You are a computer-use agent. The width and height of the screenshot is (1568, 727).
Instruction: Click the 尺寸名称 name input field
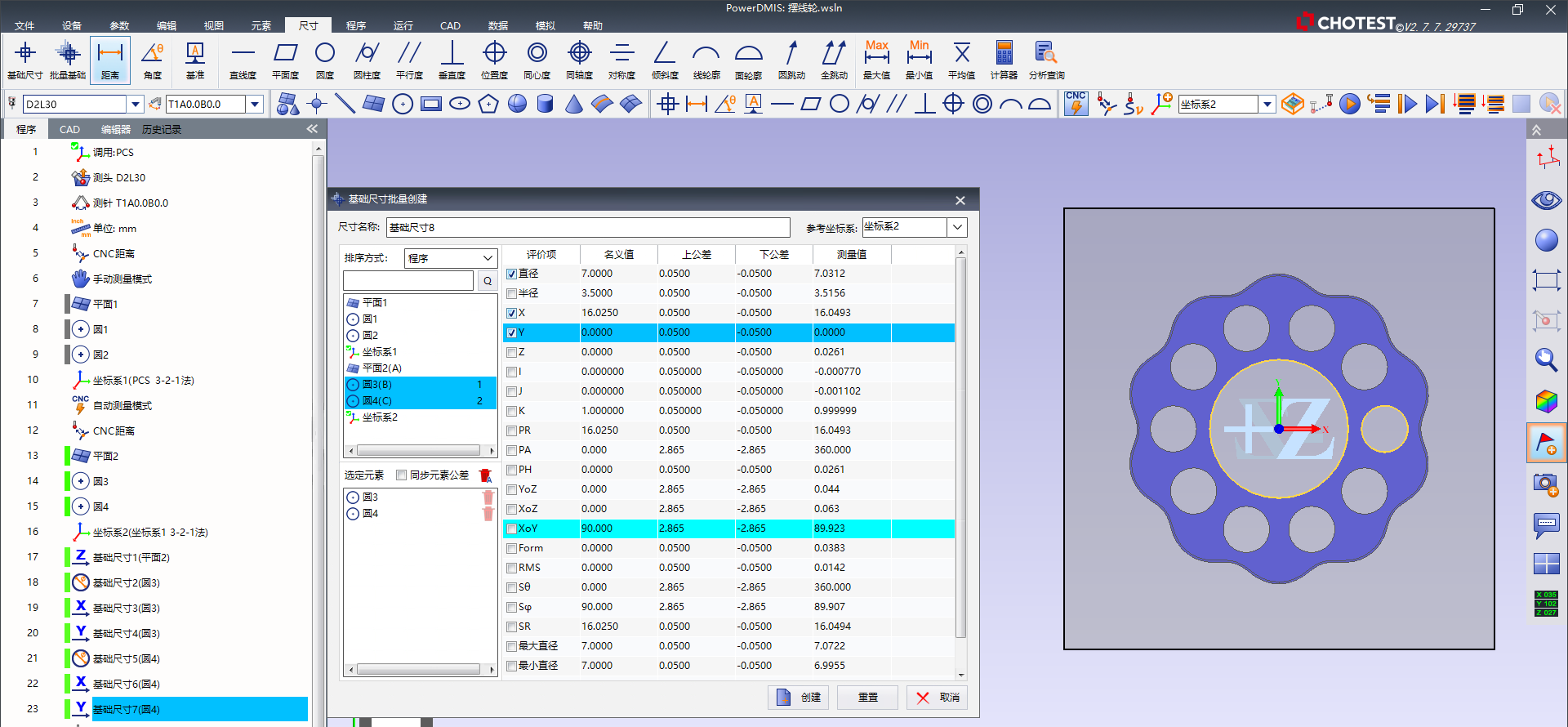click(588, 228)
